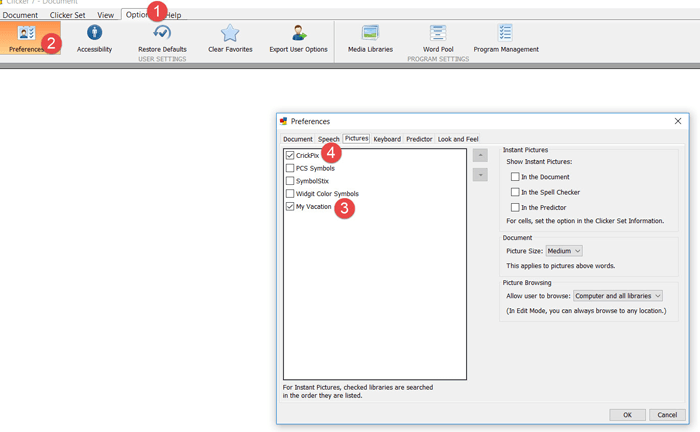This screenshot has width=700, height=432.
Task: Move selected library up with arrow button
Action: (x=480, y=156)
